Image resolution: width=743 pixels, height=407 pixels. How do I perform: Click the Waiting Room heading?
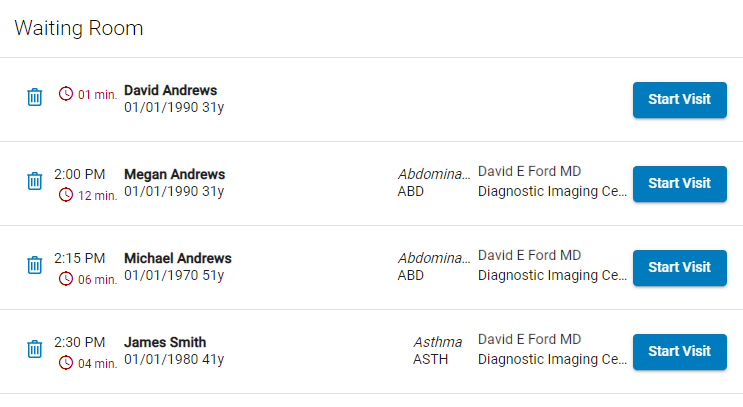click(79, 28)
